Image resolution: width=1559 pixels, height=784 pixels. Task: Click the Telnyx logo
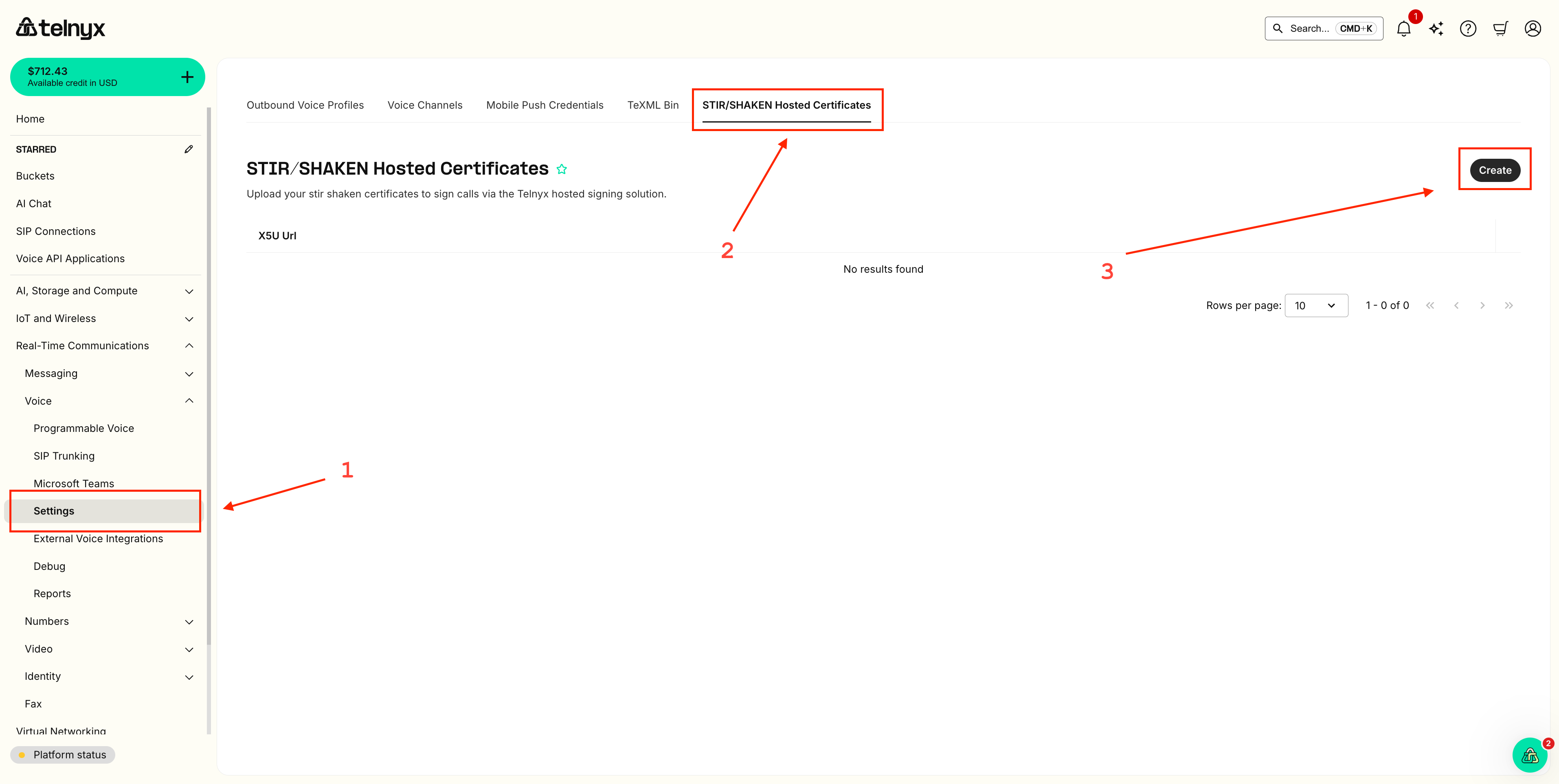61,28
